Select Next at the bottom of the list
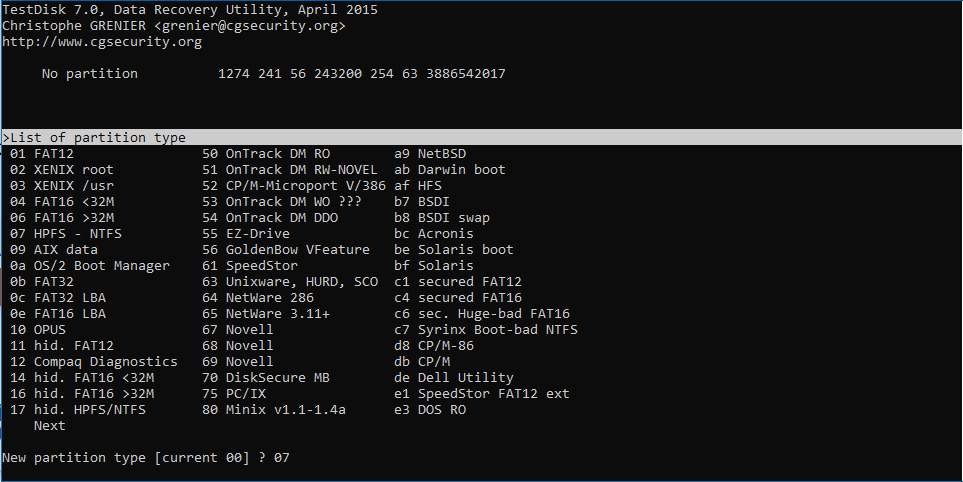 tap(49, 426)
